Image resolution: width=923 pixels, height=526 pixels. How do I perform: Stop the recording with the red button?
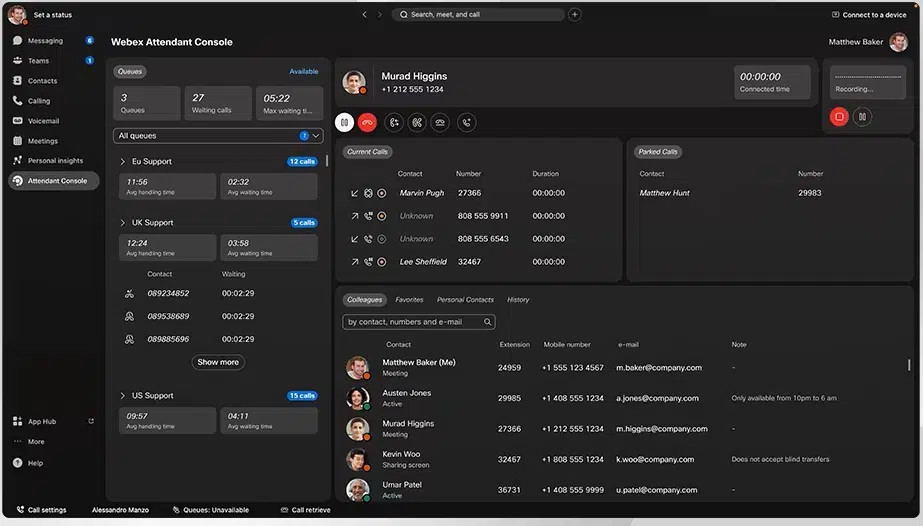click(839, 117)
